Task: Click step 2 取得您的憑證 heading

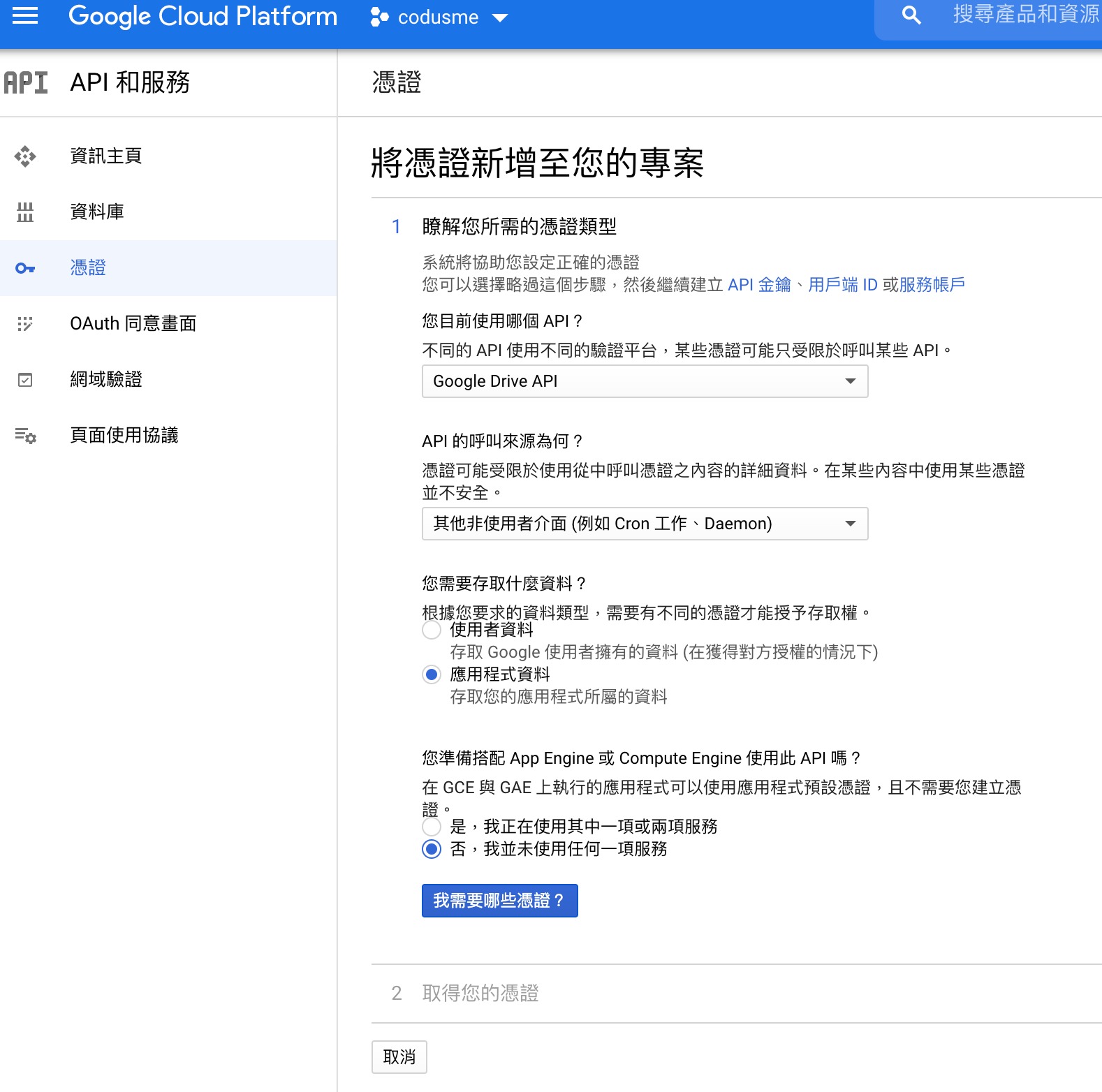Action: 480,993
